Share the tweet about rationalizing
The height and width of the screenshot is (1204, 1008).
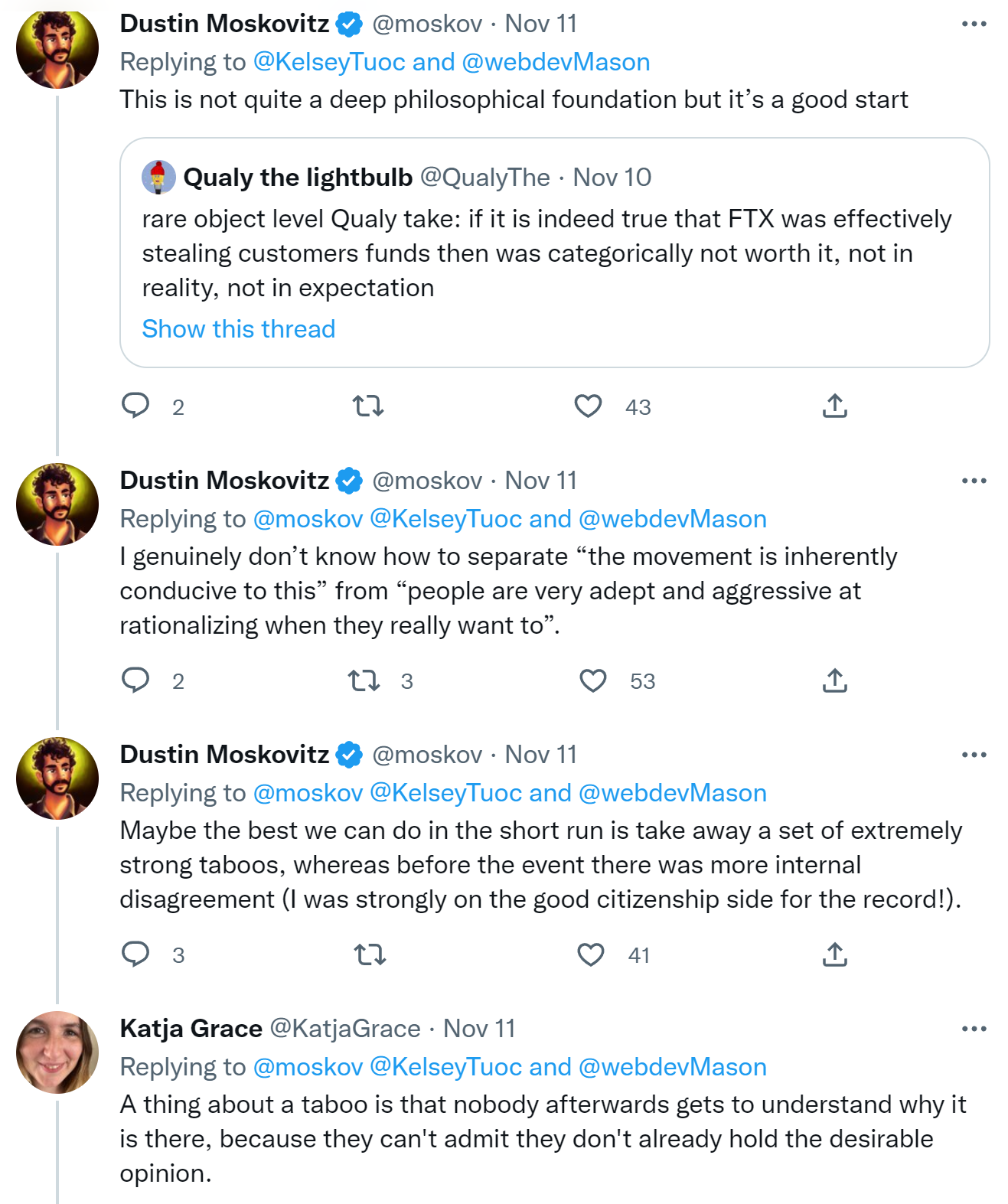[834, 680]
